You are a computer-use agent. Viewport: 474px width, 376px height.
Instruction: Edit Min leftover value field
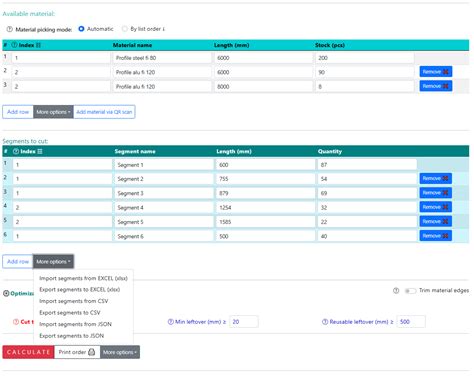click(244, 322)
